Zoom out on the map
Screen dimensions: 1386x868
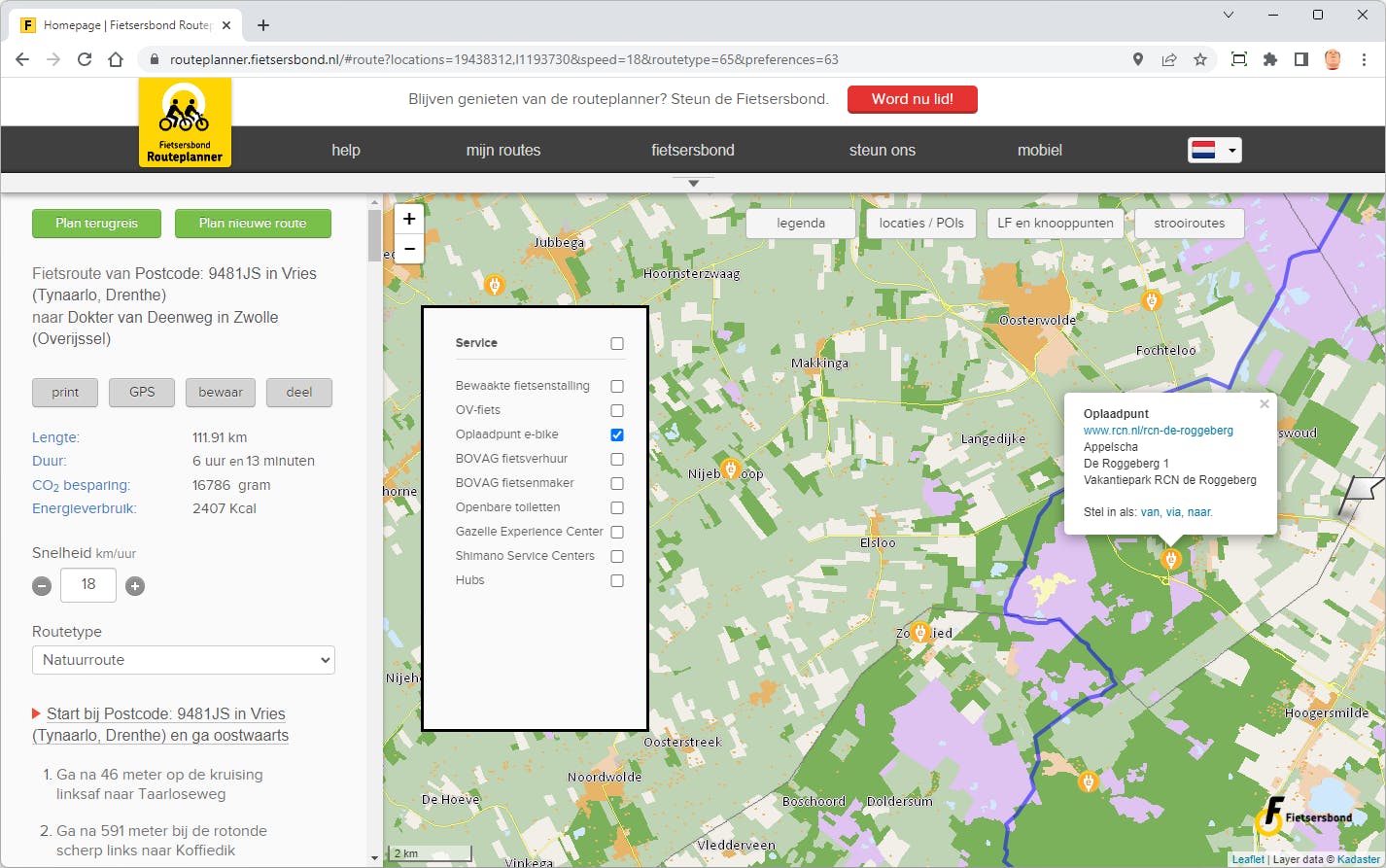pyautogui.click(x=409, y=250)
